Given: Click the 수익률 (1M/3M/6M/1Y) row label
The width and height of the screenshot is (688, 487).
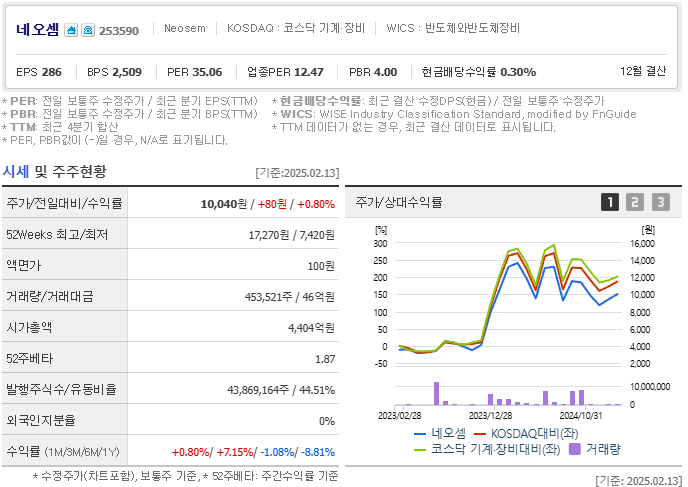Looking at the screenshot, I should pos(63,451).
